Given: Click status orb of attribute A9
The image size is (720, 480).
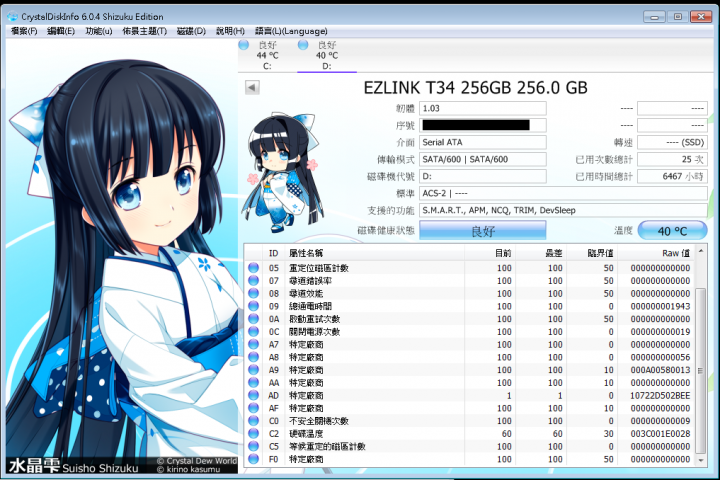Looking at the screenshot, I should pyautogui.click(x=253, y=370).
